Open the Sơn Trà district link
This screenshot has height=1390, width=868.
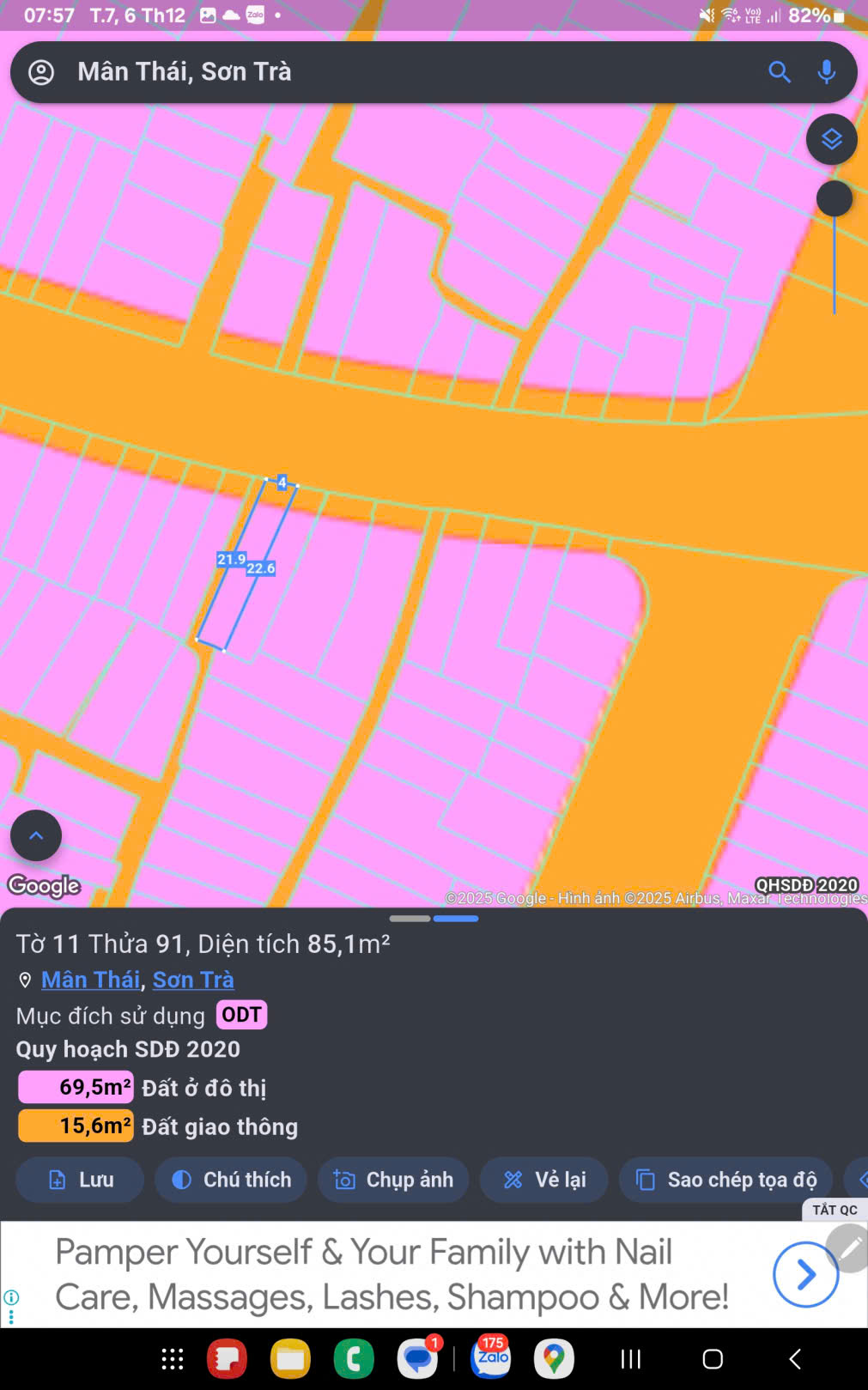coord(193,980)
